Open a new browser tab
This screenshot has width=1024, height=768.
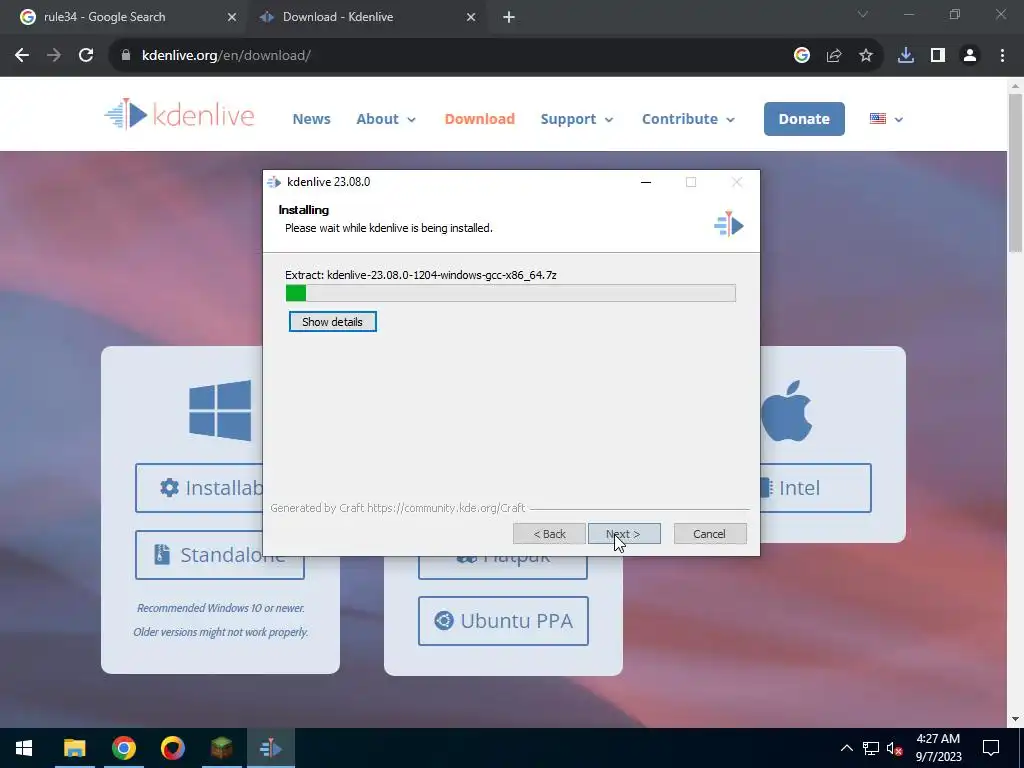tap(509, 18)
